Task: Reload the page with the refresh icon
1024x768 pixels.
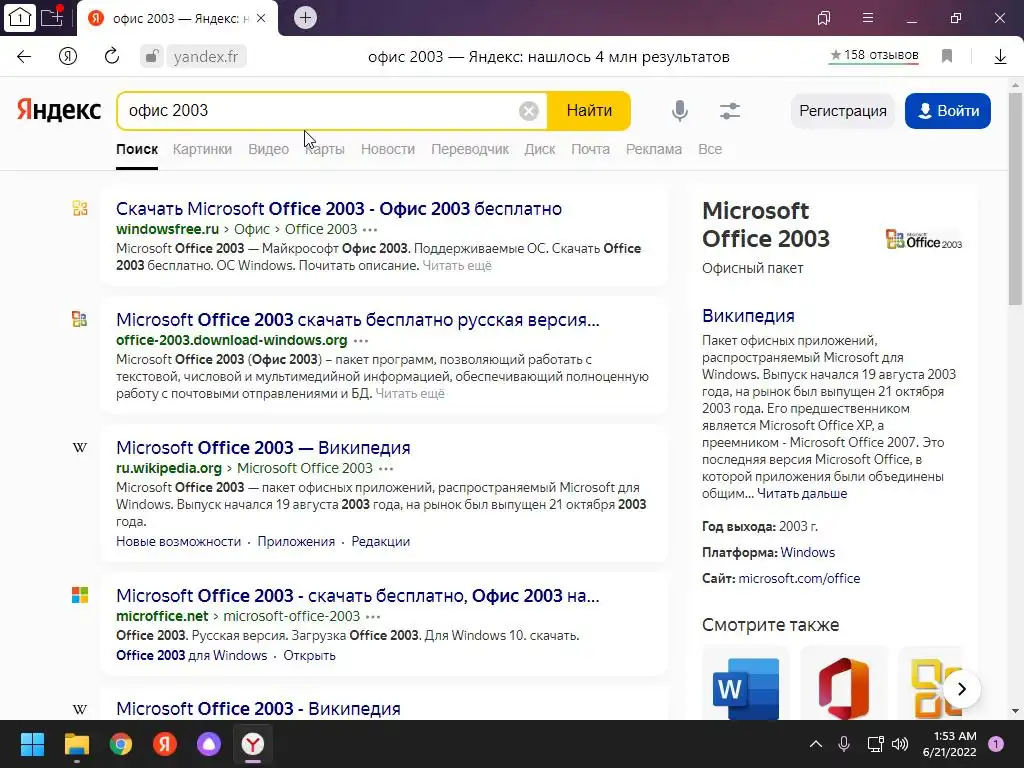Action: 112,56
